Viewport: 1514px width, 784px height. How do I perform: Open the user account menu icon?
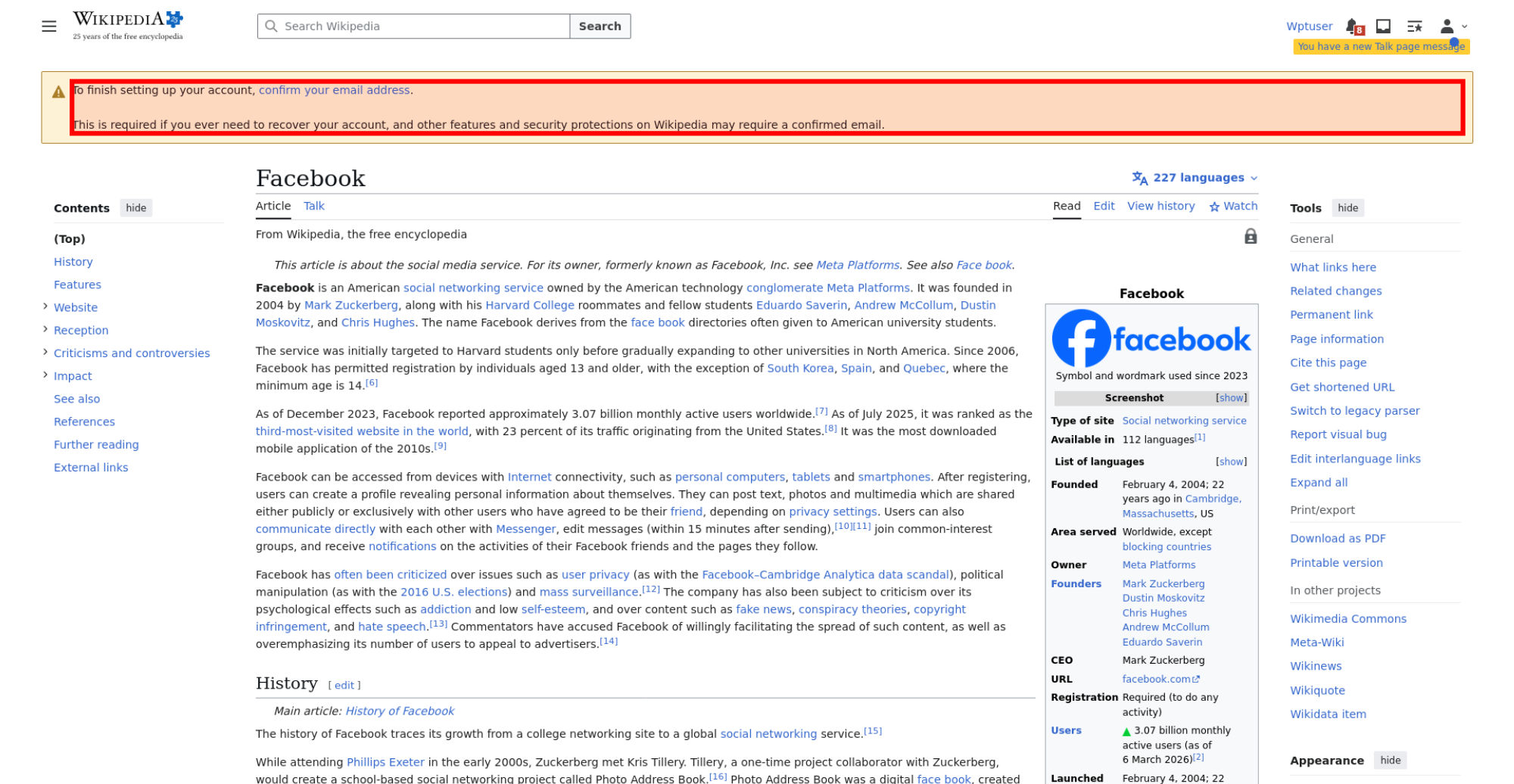point(1453,26)
